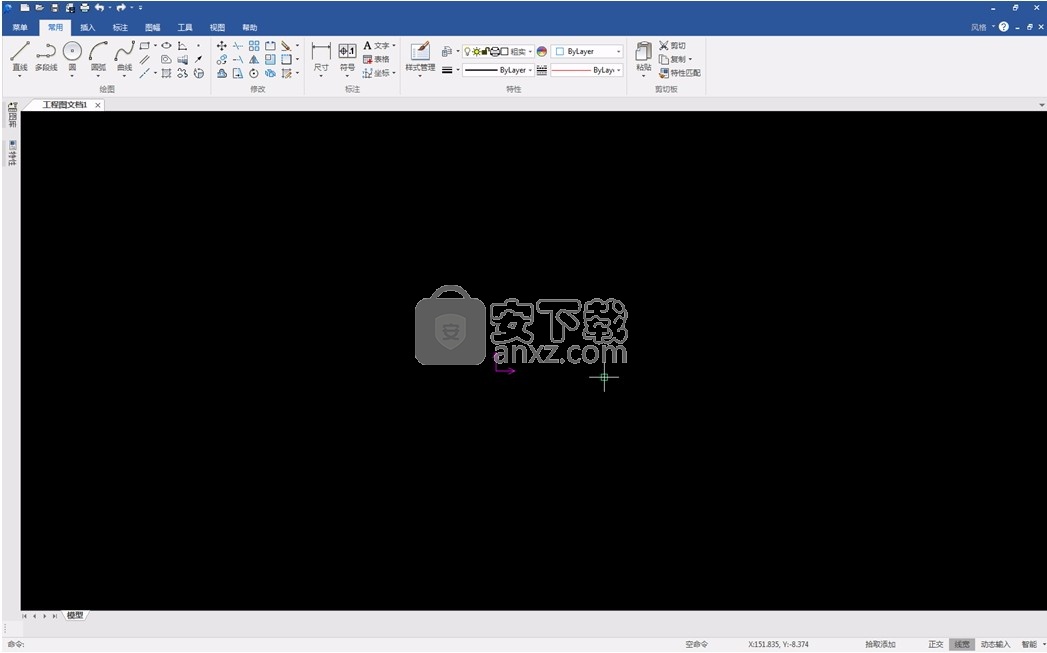Image resolution: width=1047 pixels, height=653 pixels.
Task: Select the Circle (圆) tool
Action: 72,57
